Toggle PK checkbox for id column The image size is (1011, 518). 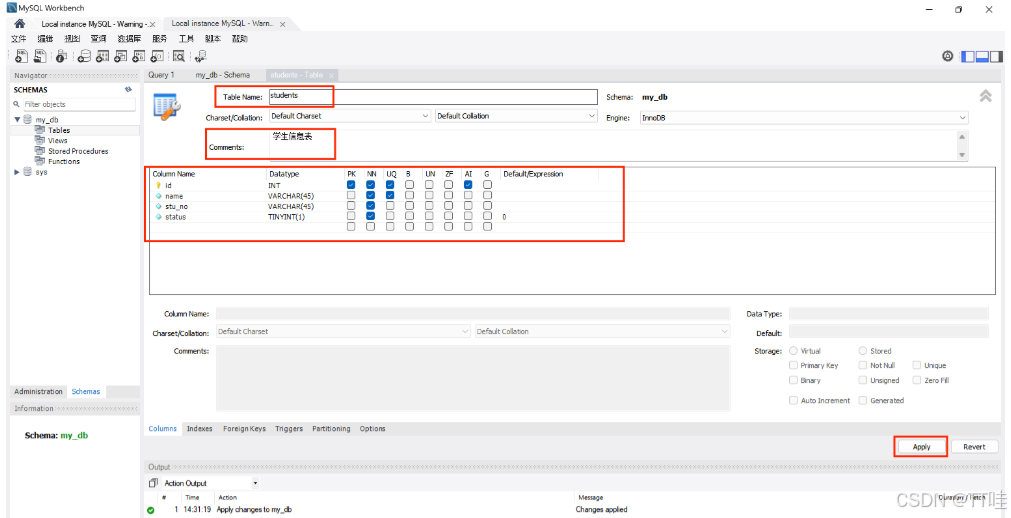[351, 185]
